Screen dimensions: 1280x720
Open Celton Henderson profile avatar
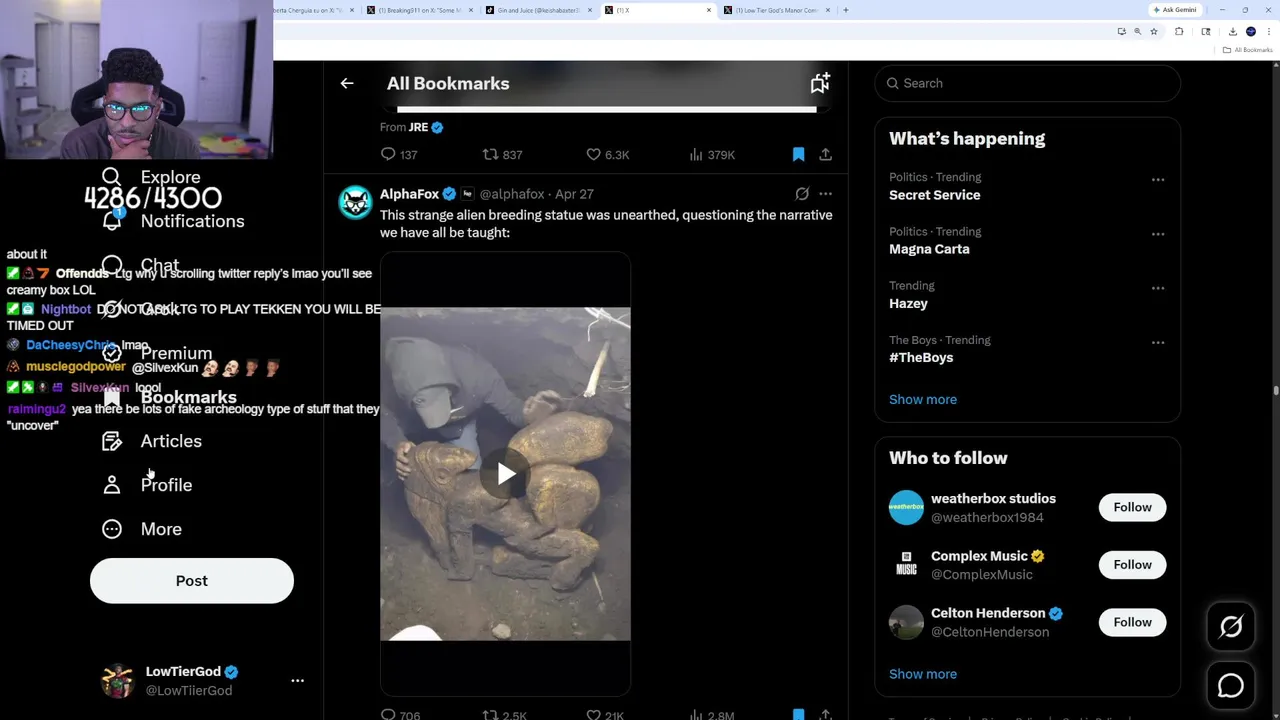pos(906,622)
